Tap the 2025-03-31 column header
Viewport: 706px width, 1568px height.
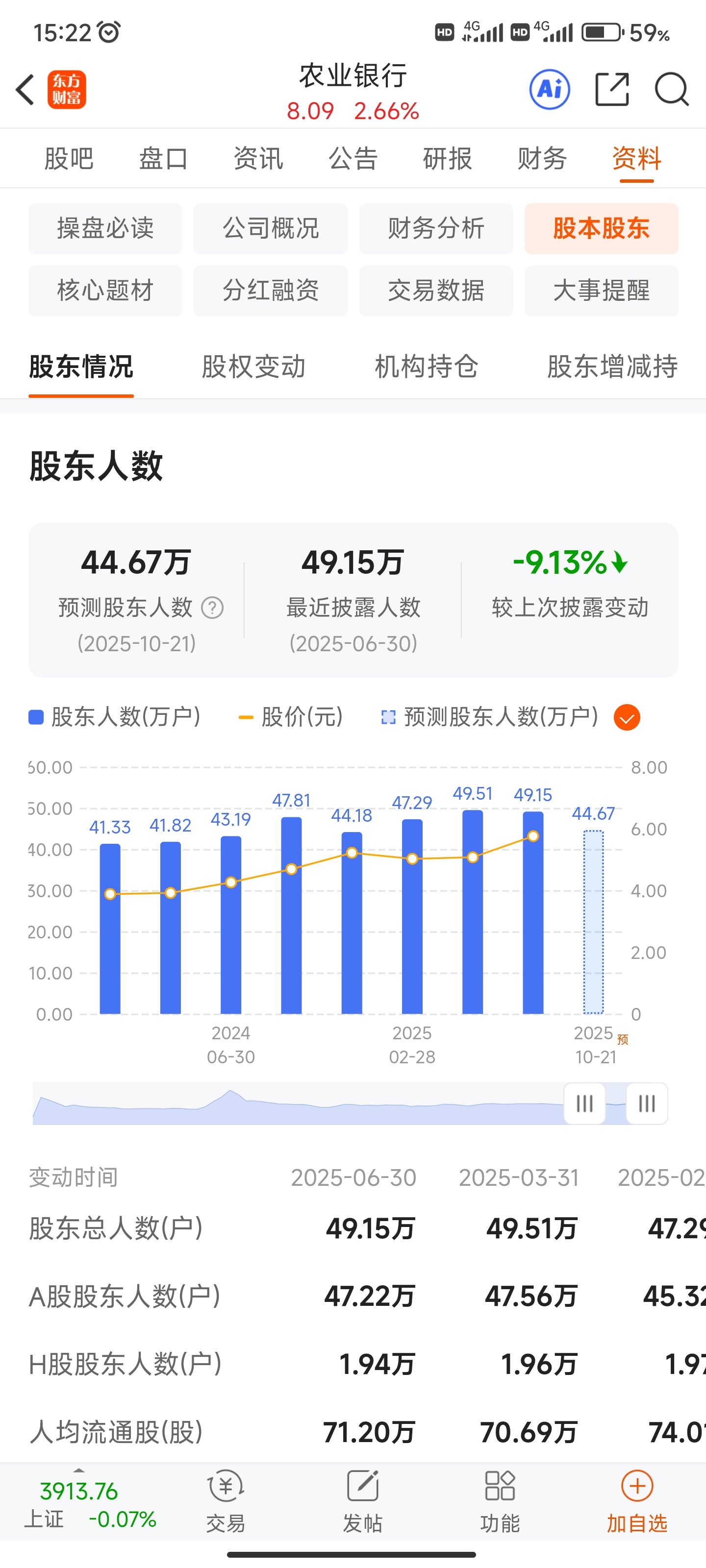click(x=518, y=1178)
